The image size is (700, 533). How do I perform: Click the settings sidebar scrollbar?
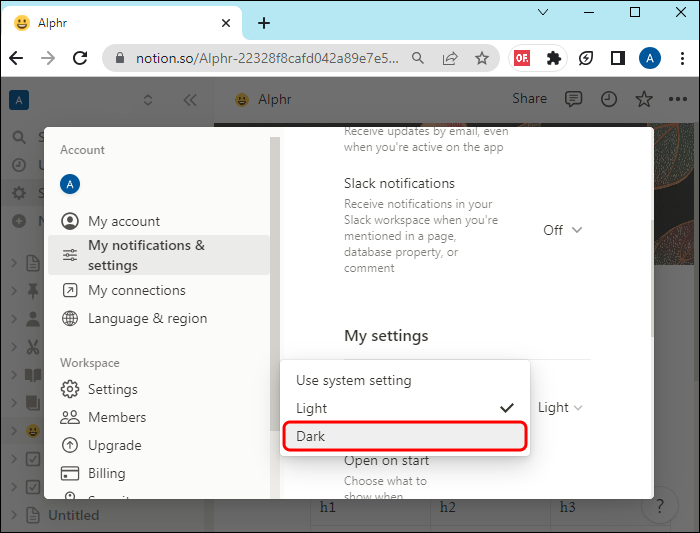click(275, 283)
